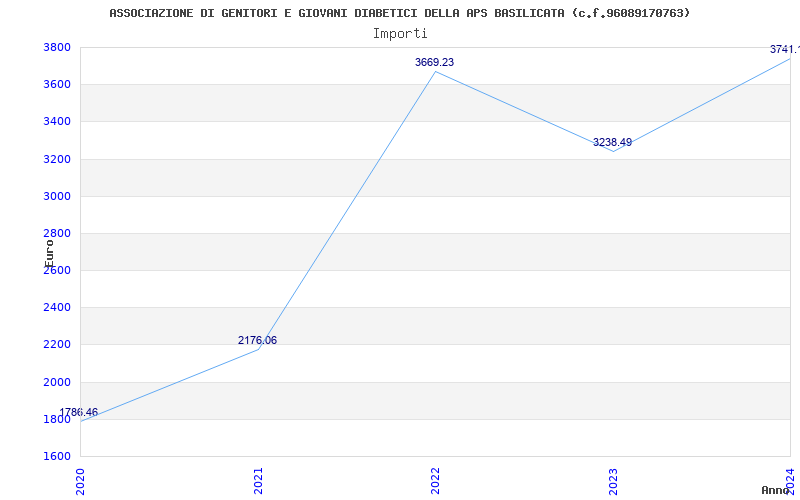The height and width of the screenshot is (500, 800).
Task: Click the data label 3669.23
Action: [434, 62]
